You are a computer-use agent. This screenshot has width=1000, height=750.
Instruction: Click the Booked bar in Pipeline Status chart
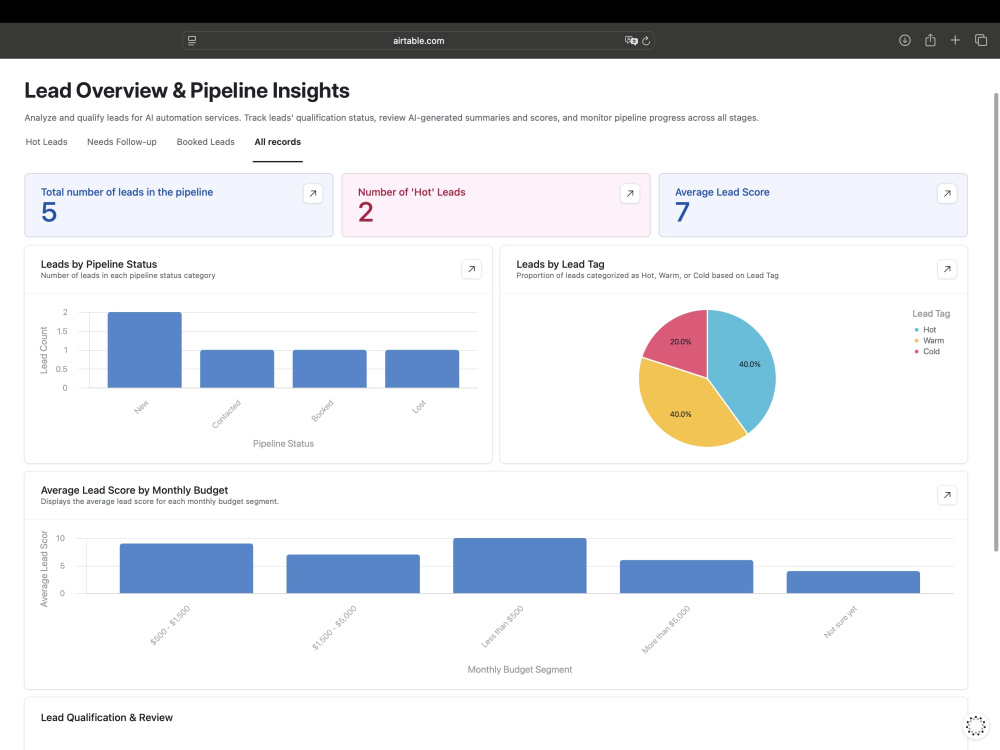pos(330,369)
